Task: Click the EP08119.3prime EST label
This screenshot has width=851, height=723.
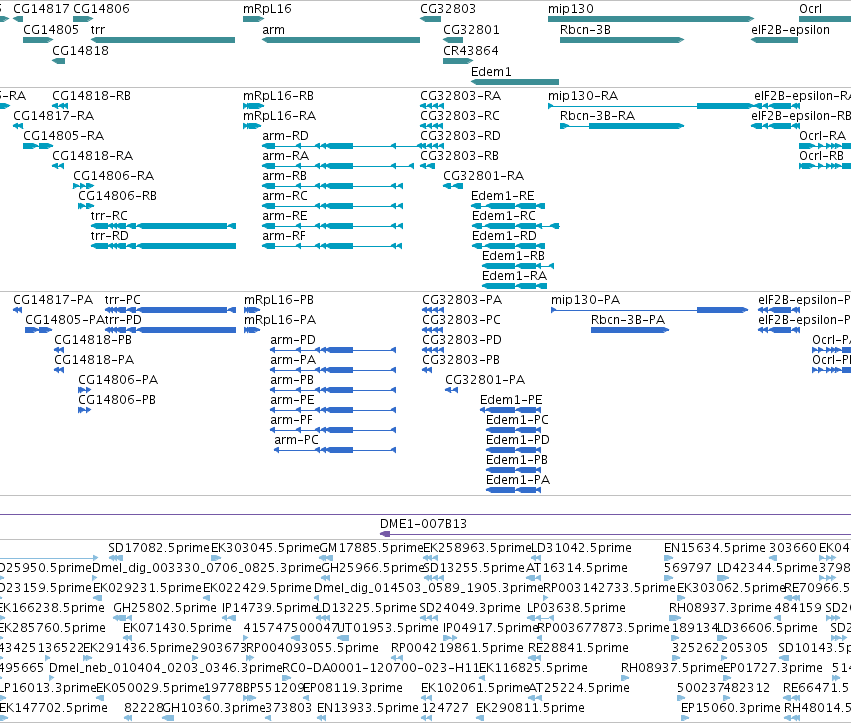Action: click(353, 688)
